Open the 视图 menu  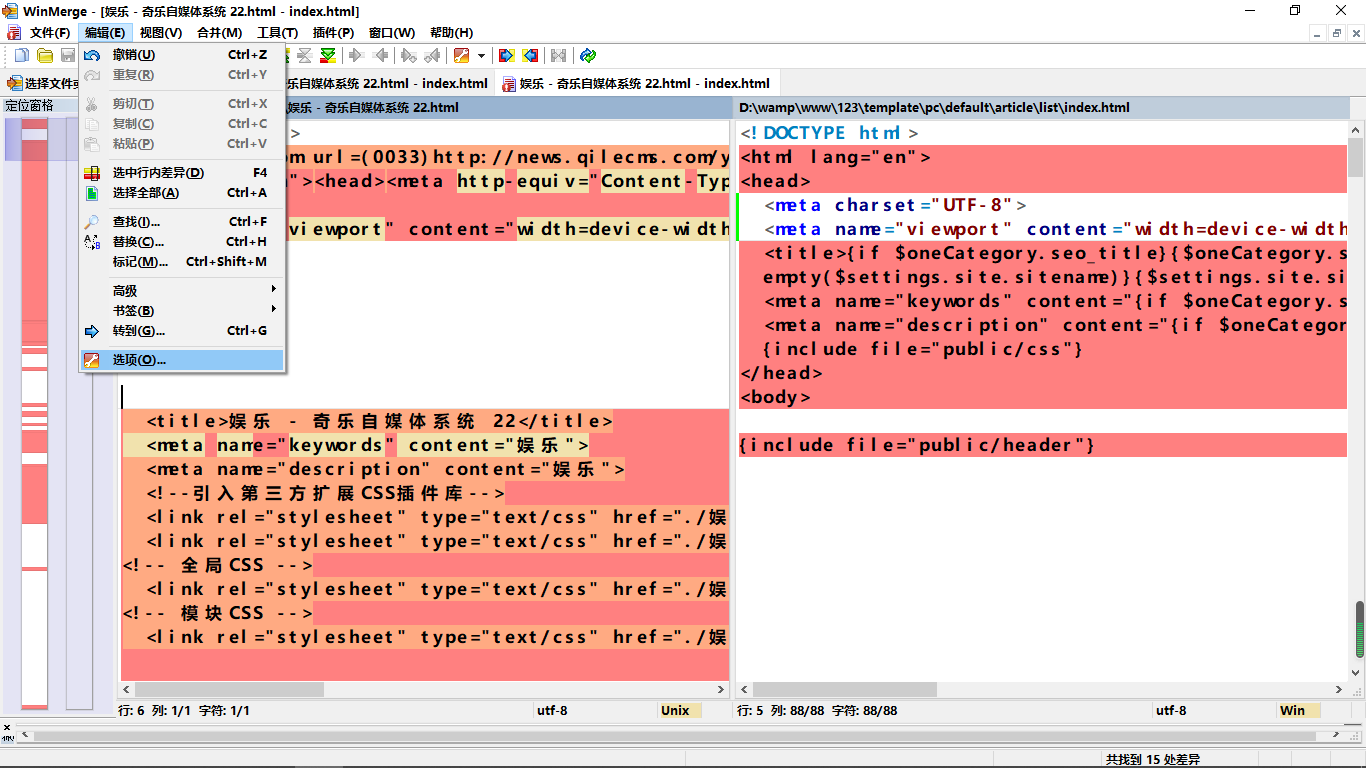158,33
